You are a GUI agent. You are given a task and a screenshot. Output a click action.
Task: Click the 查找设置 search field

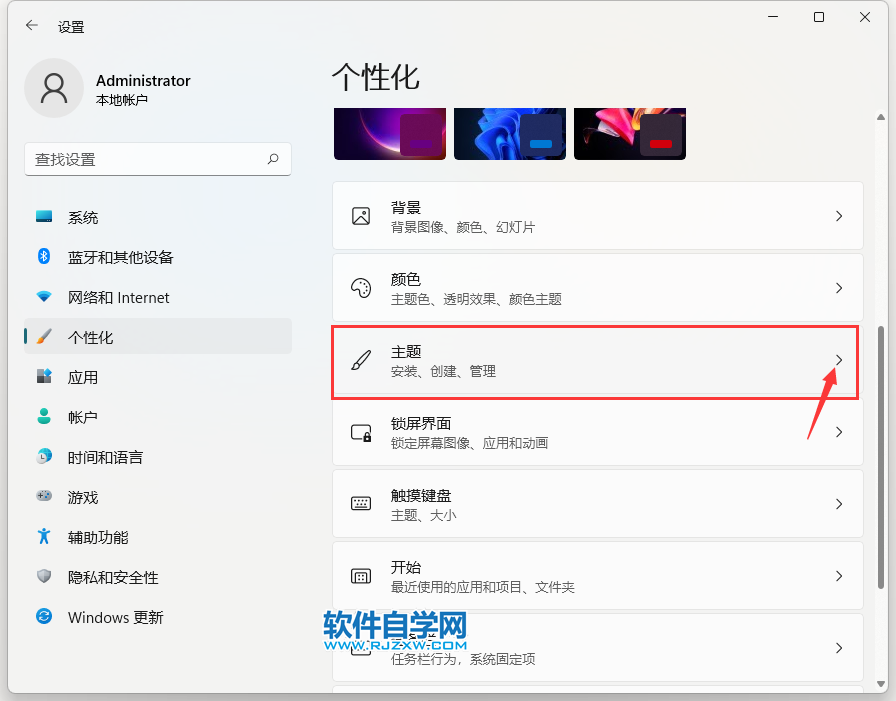click(x=145, y=159)
